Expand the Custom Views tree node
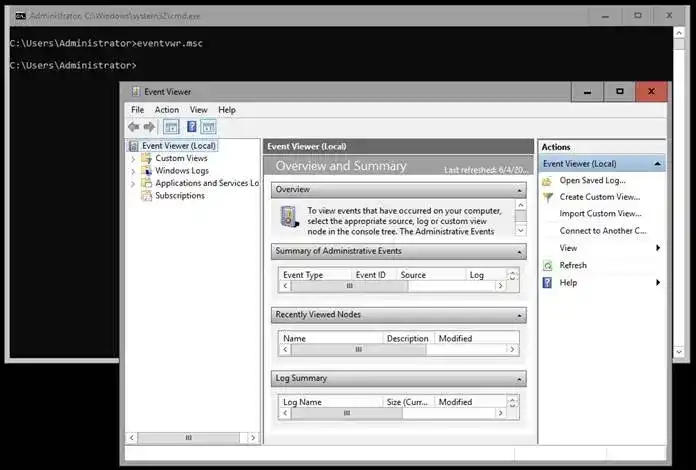The width and height of the screenshot is (696, 470). pyautogui.click(x=133, y=158)
